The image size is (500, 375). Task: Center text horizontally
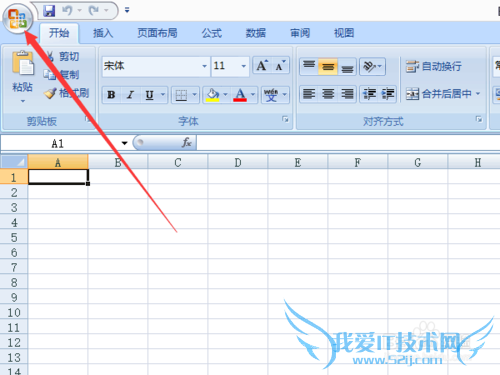pos(328,94)
